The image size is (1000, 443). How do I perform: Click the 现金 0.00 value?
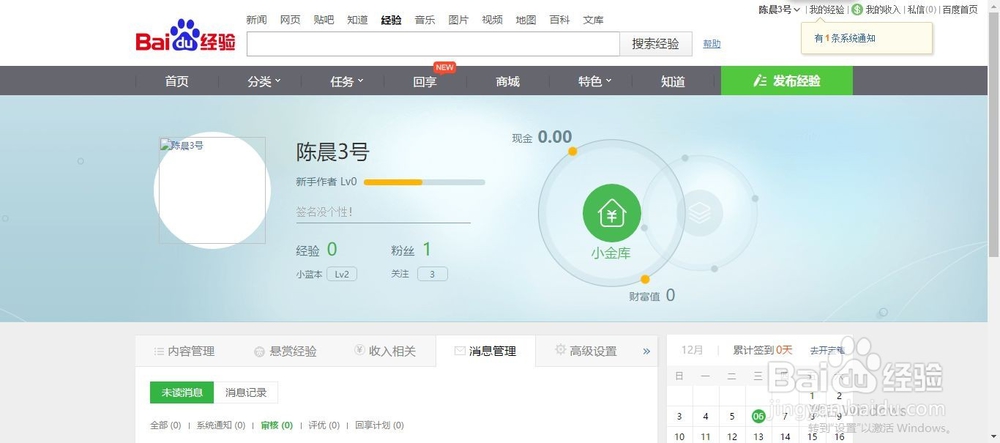click(554, 137)
